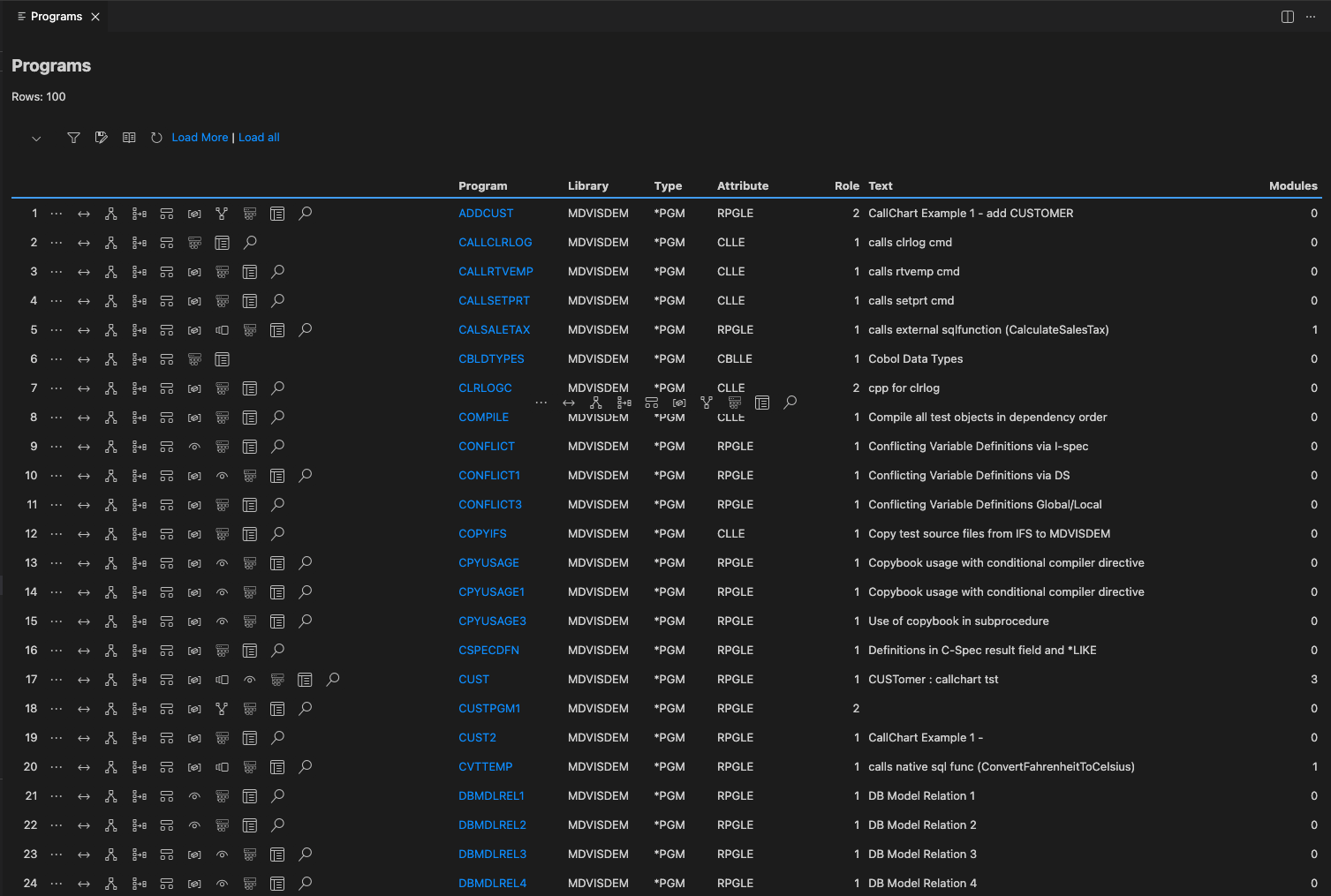This screenshot has width=1331, height=896.
Task: Click the eye icon in the DBMDLREL2 row
Action: click(194, 825)
